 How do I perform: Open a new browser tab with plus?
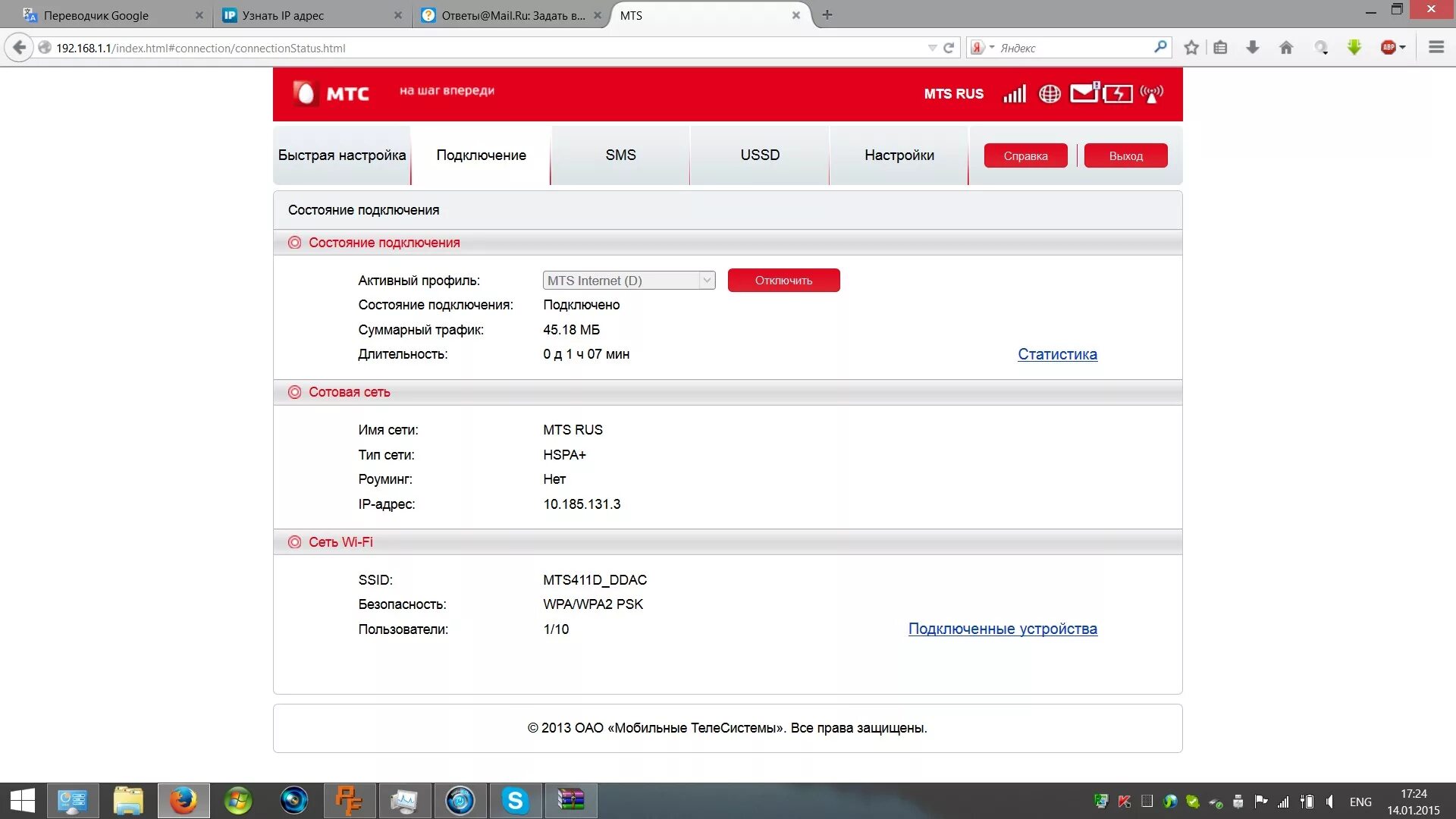pyautogui.click(x=827, y=15)
